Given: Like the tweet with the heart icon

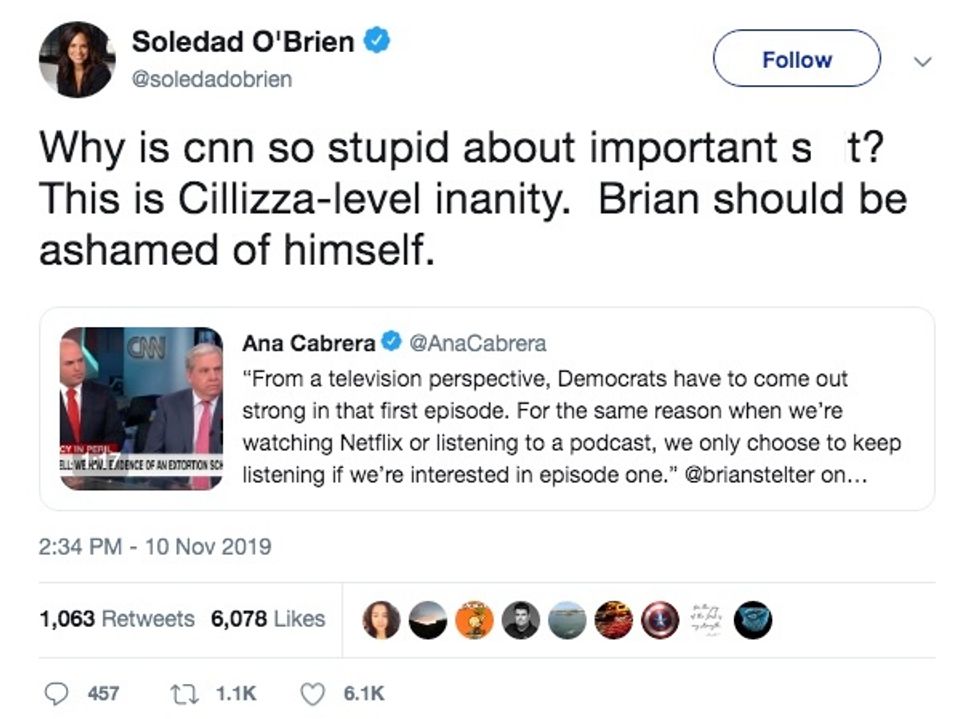Looking at the screenshot, I should click(x=313, y=693).
